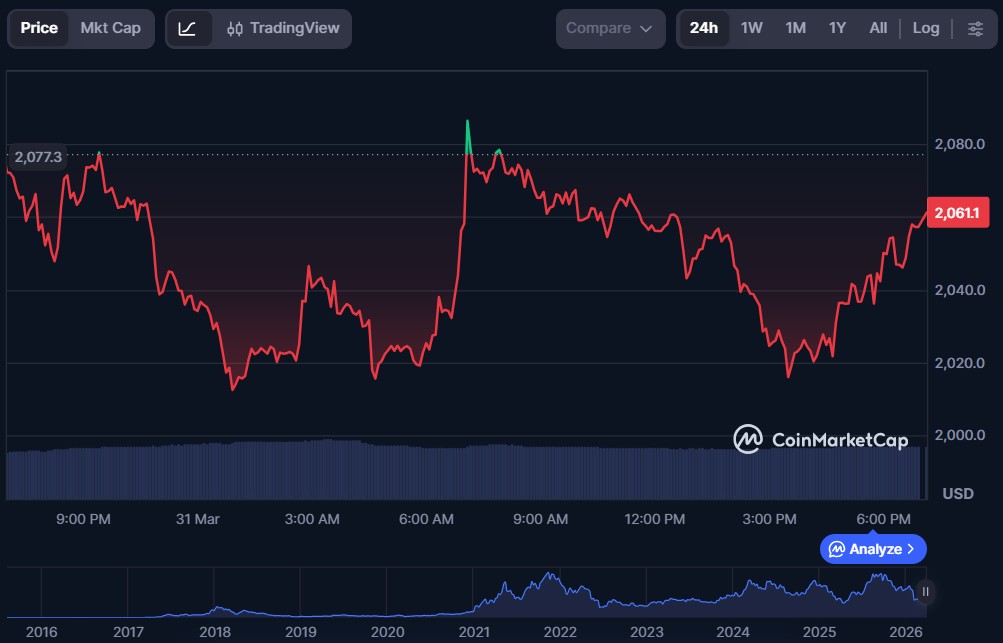
Task: Show the 1M time range
Action: click(795, 29)
